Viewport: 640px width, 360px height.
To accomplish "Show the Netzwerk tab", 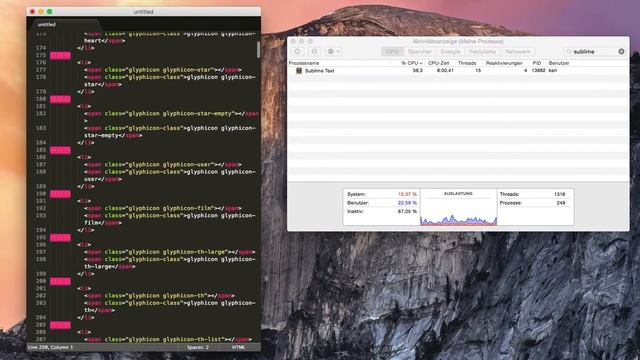I will tap(518, 52).
